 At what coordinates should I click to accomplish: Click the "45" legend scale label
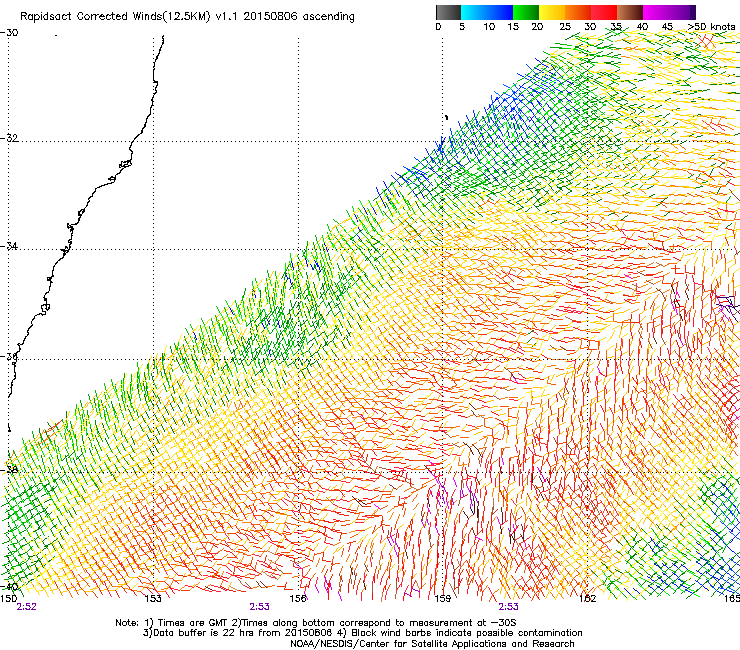[x=667, y=26]
